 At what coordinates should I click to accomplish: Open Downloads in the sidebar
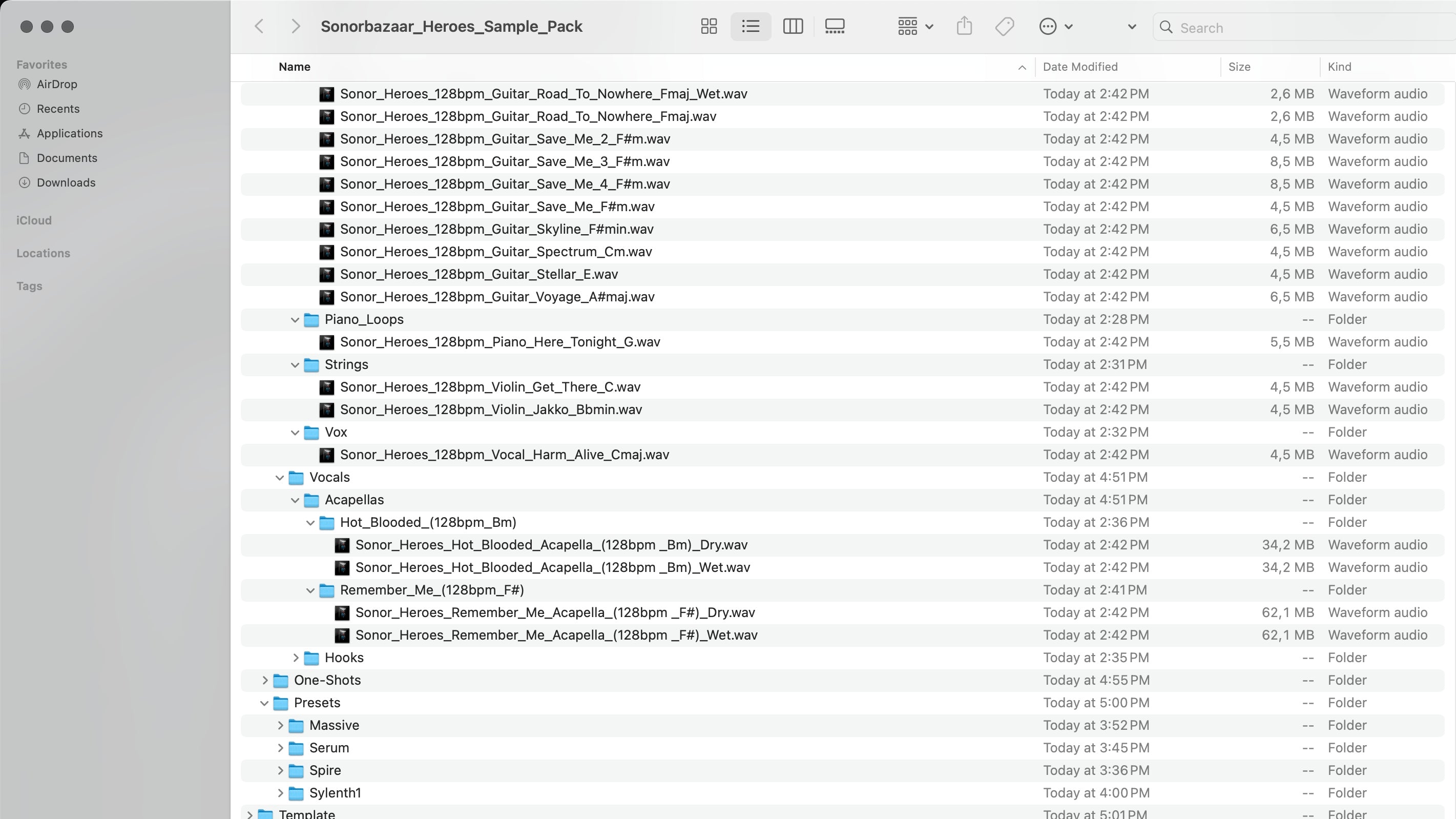(x=66, y=182)
